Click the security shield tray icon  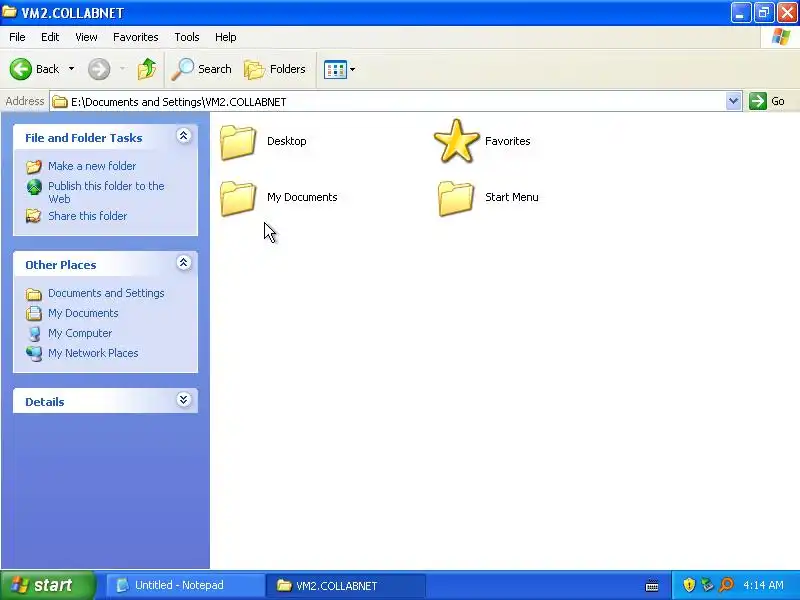click(x=689, y=585)
